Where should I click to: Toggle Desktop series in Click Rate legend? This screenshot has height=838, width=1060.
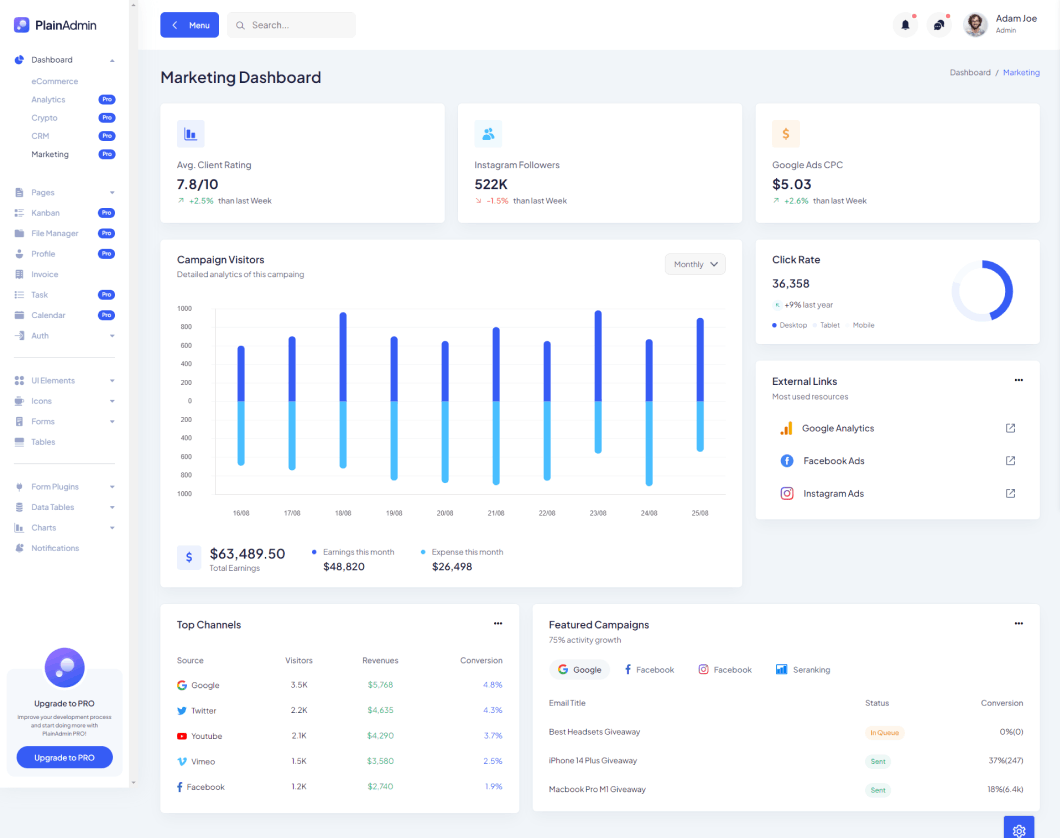pyautogui.click(x=790, y=325)
